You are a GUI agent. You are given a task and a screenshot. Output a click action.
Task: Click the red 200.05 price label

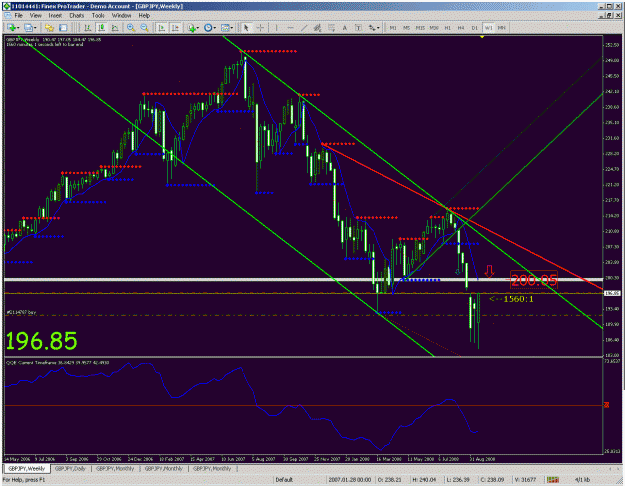(x=534, y=280)
